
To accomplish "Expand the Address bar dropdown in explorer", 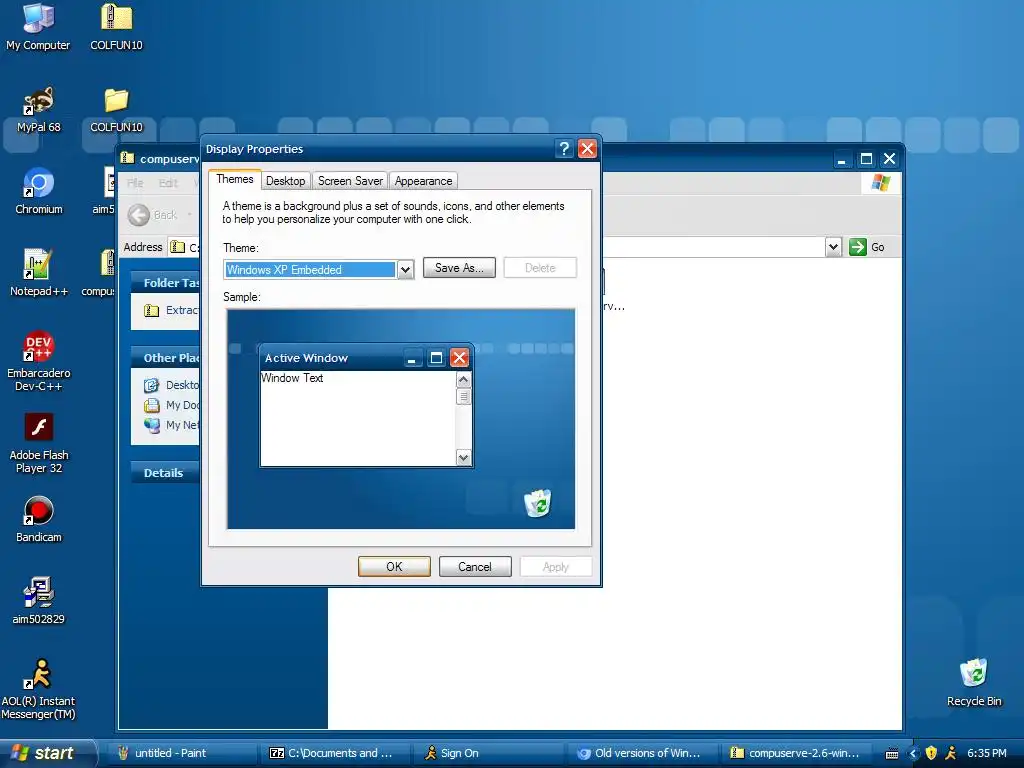I will coord(833,247).
